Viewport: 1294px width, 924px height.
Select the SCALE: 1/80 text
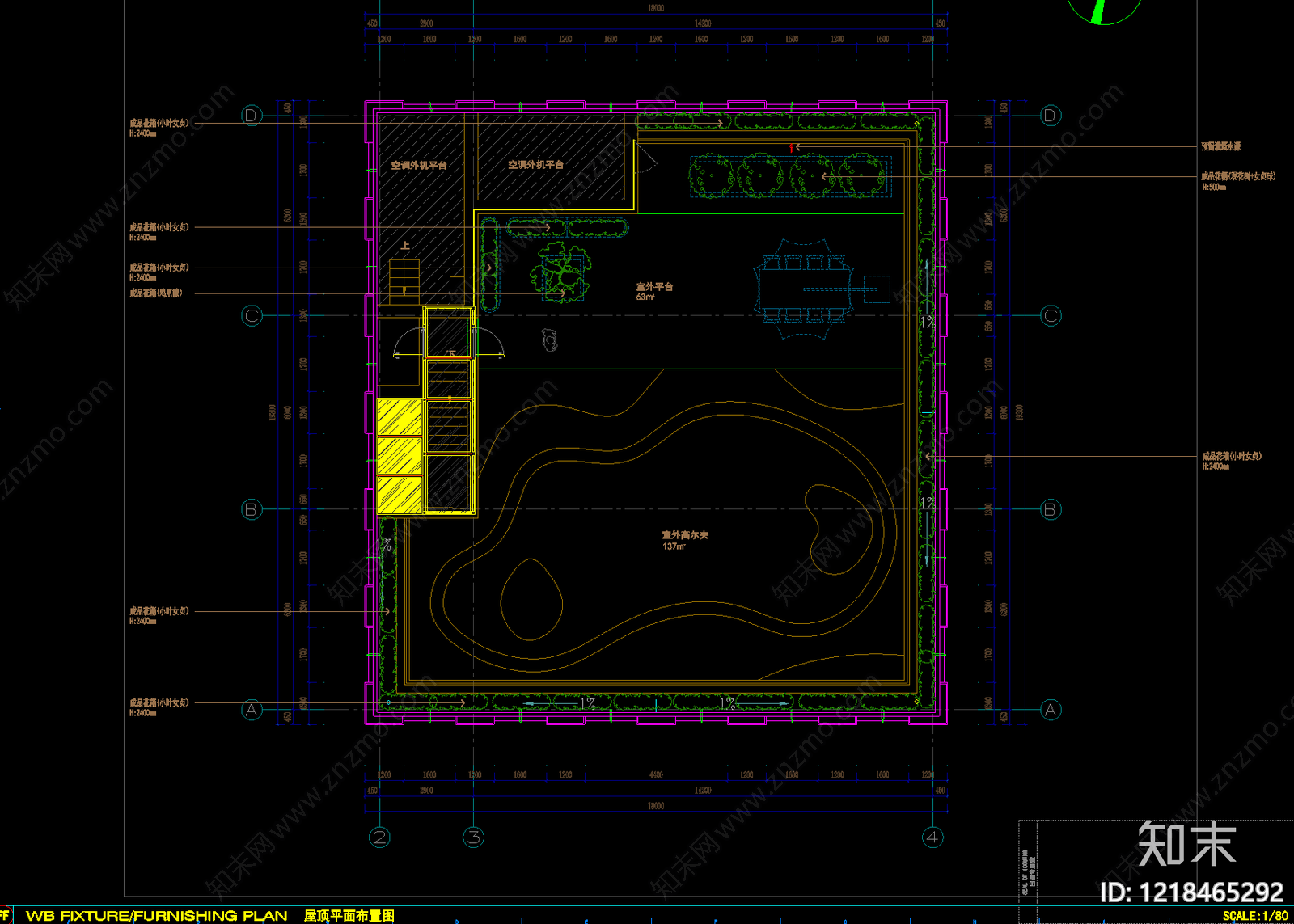[x=1255, y=916]
